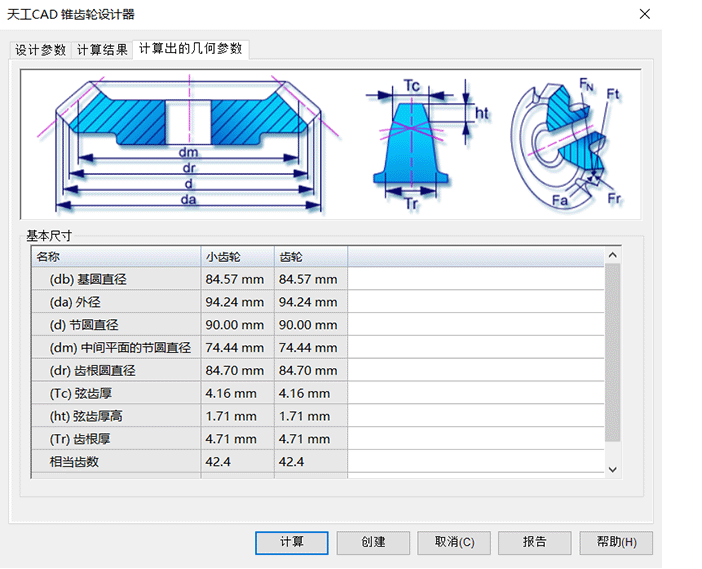Open the 计算结果 tab

[102, 50]
